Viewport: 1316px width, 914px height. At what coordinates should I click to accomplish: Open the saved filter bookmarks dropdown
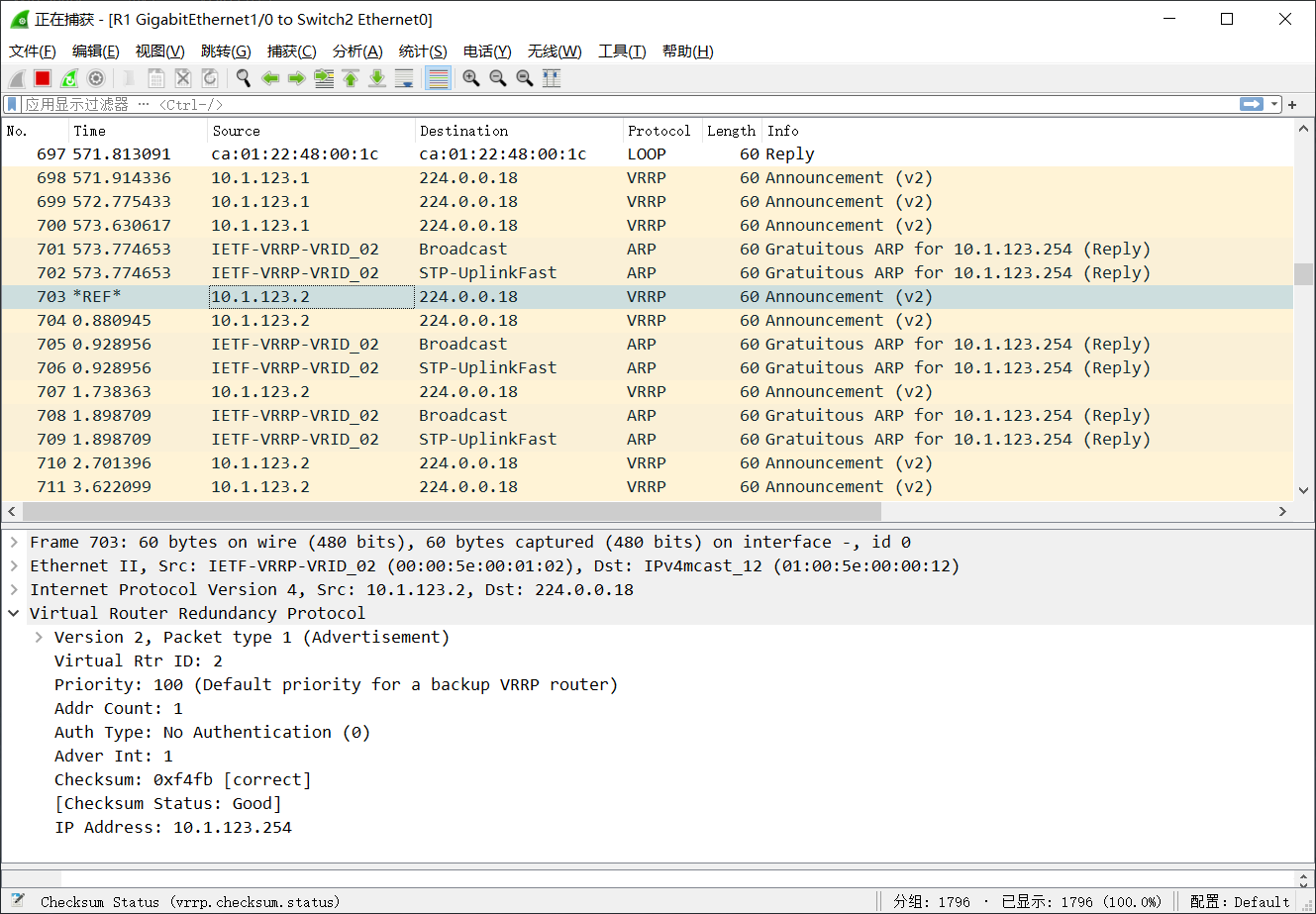(13, 103)
